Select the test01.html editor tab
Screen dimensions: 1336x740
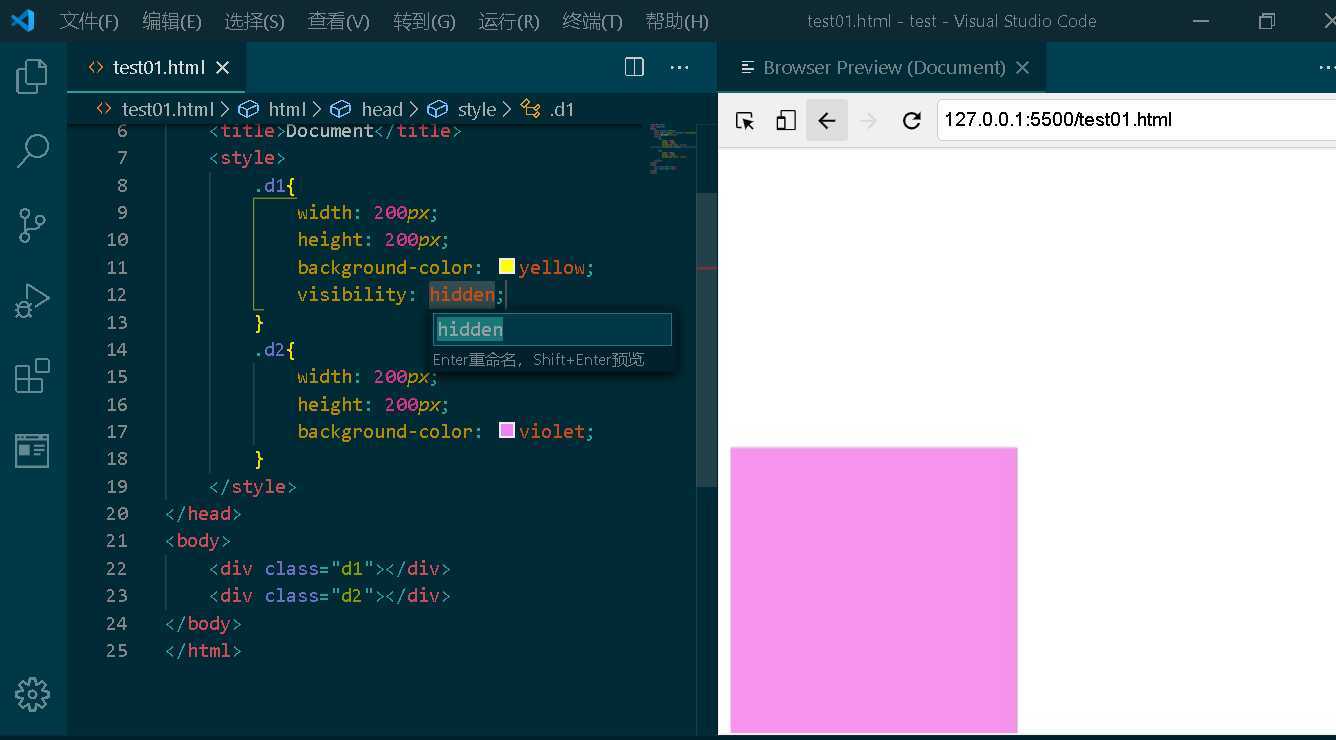pos(157,67)
